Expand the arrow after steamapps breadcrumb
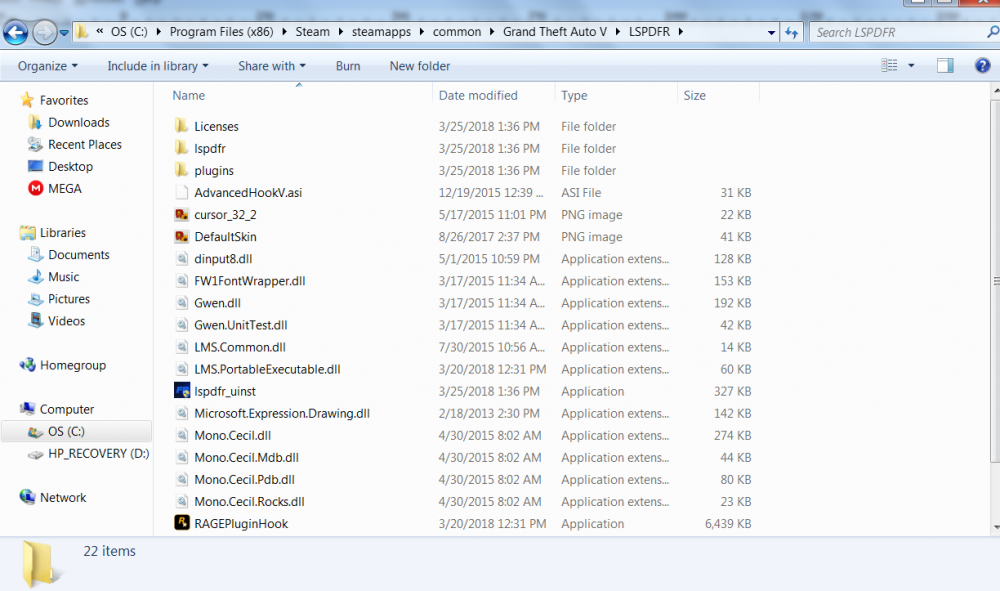This screenshot has height=591, width=1000. 422,32
